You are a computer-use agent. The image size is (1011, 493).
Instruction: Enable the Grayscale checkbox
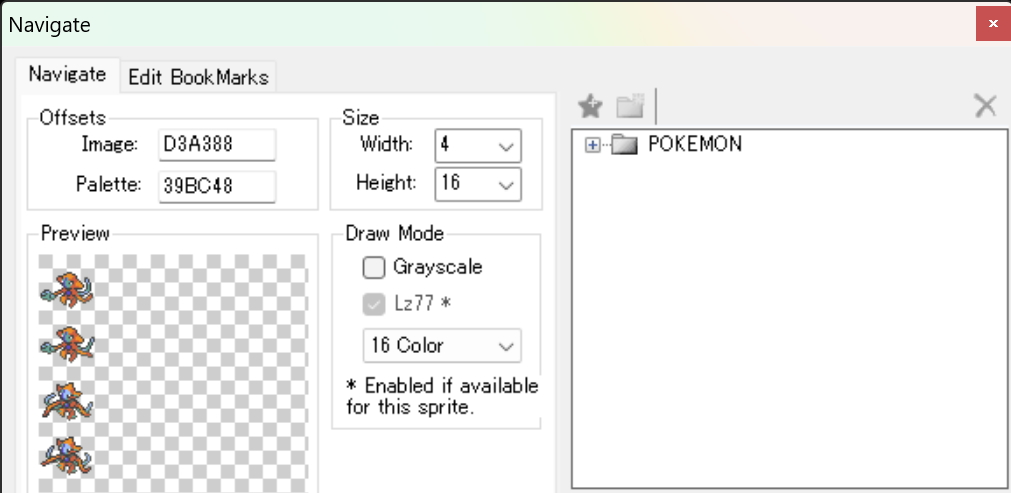pyautogui.click(x=374, y=267)
